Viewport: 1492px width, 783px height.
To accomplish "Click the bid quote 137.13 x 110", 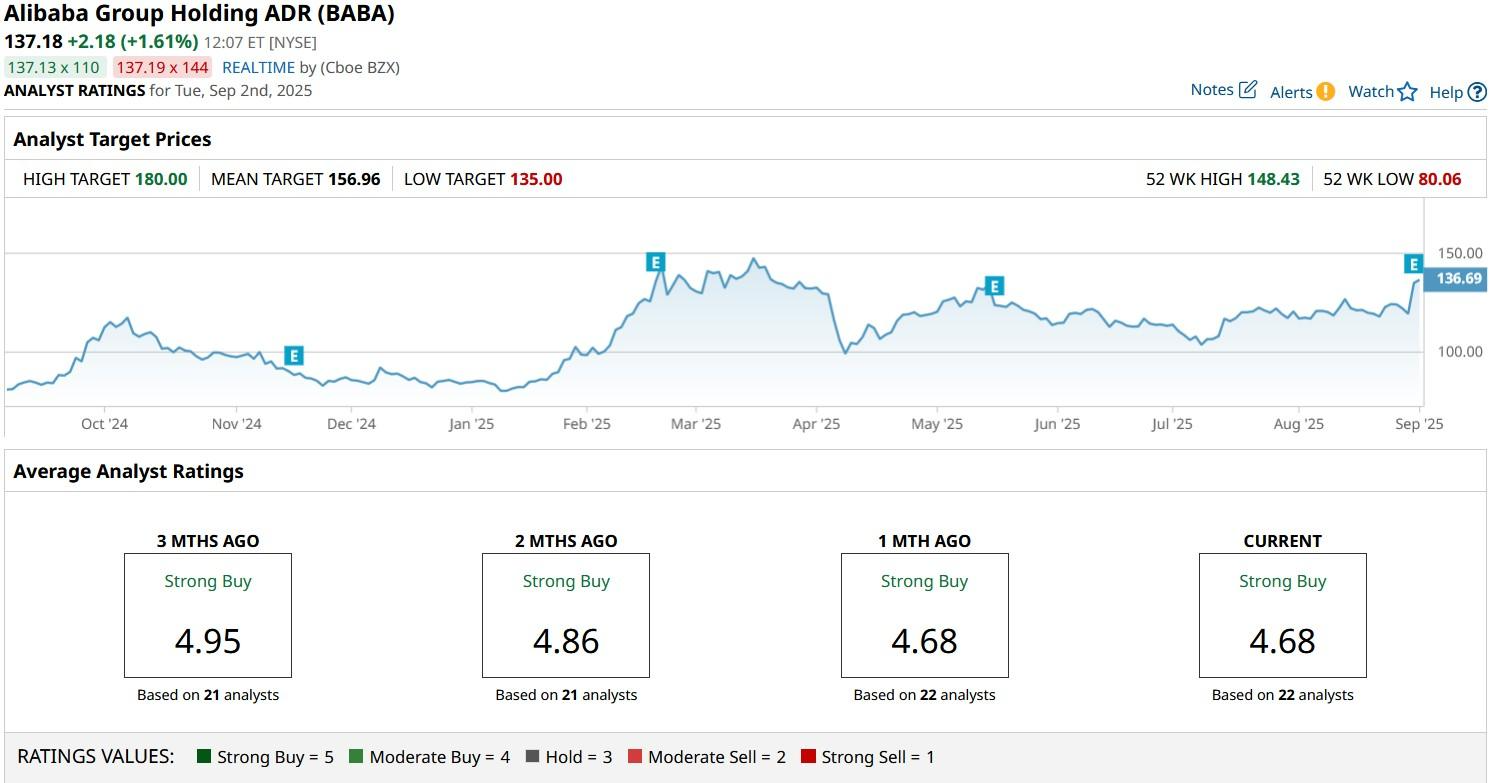I will (54, 68).
